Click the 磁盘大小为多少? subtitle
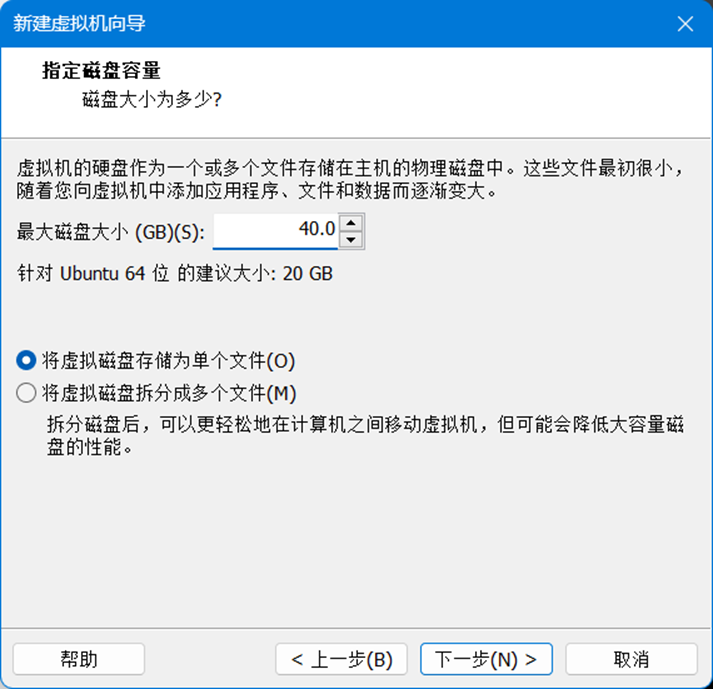This screenshot has width=713, height=689. (152, 99)
